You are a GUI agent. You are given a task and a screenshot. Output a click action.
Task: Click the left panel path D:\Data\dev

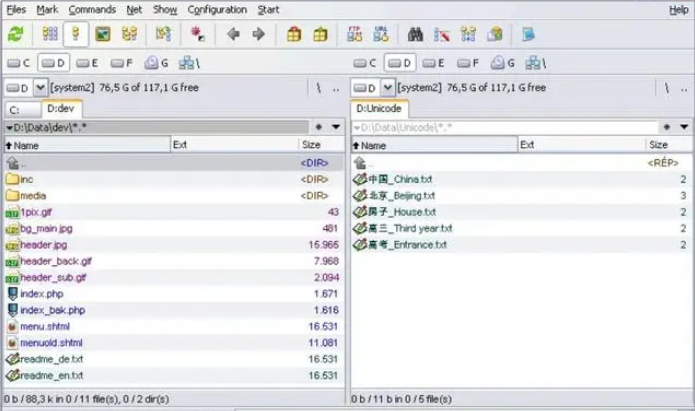(x=157, y=128)
